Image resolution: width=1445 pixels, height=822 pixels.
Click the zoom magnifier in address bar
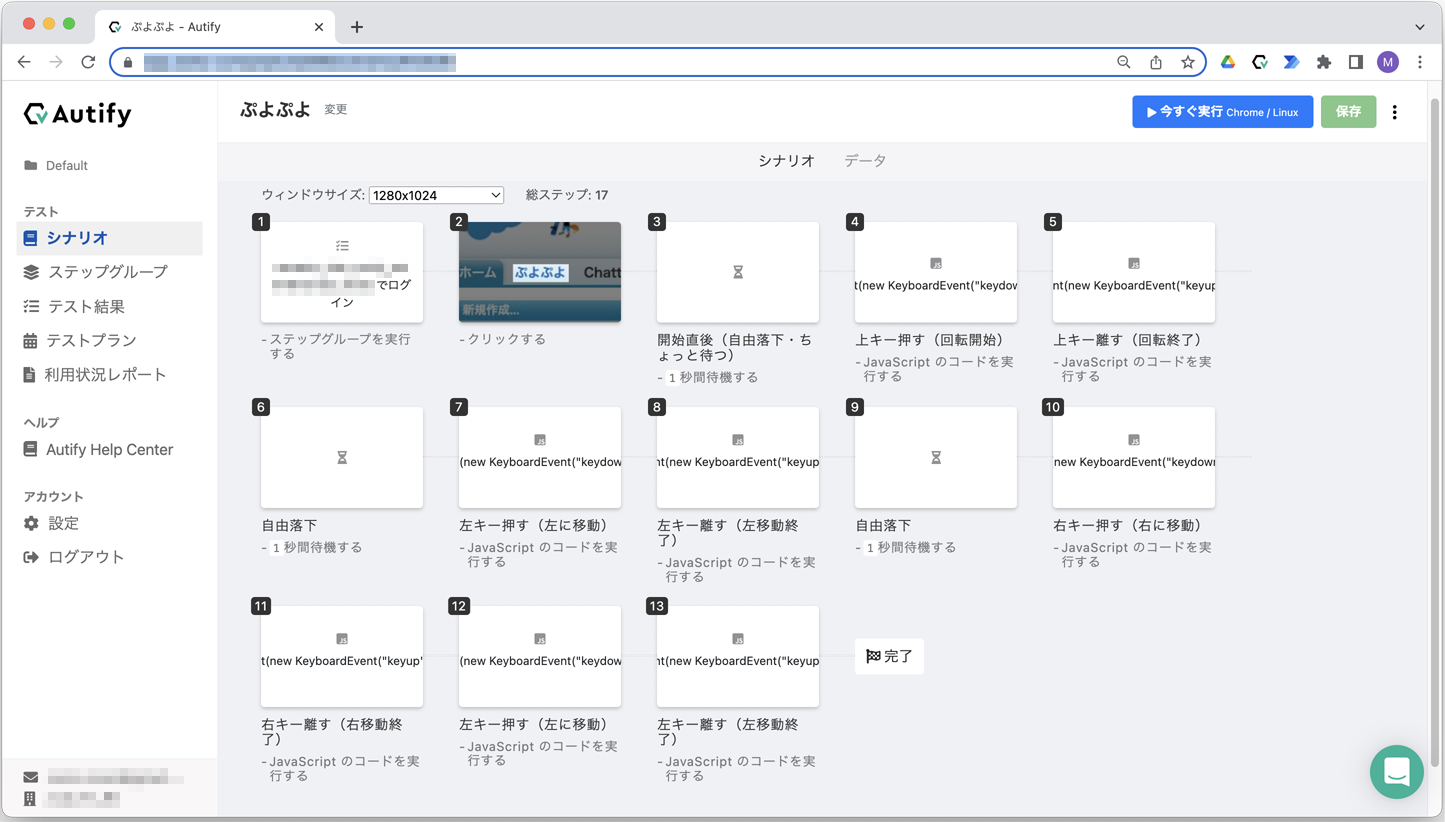pyautogui.click(x=1124, y=62)
